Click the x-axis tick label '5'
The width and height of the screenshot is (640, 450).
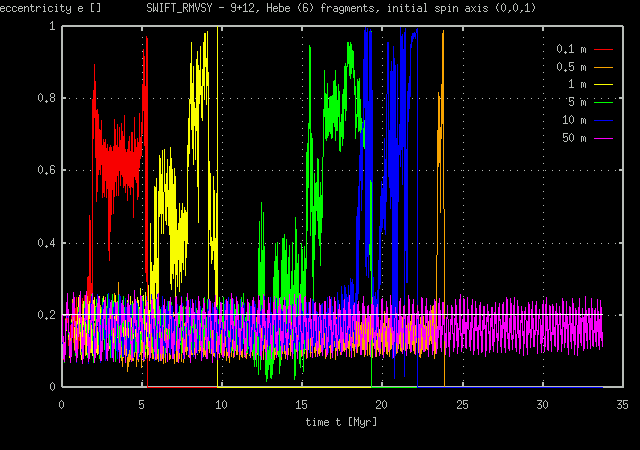(141, 405)
